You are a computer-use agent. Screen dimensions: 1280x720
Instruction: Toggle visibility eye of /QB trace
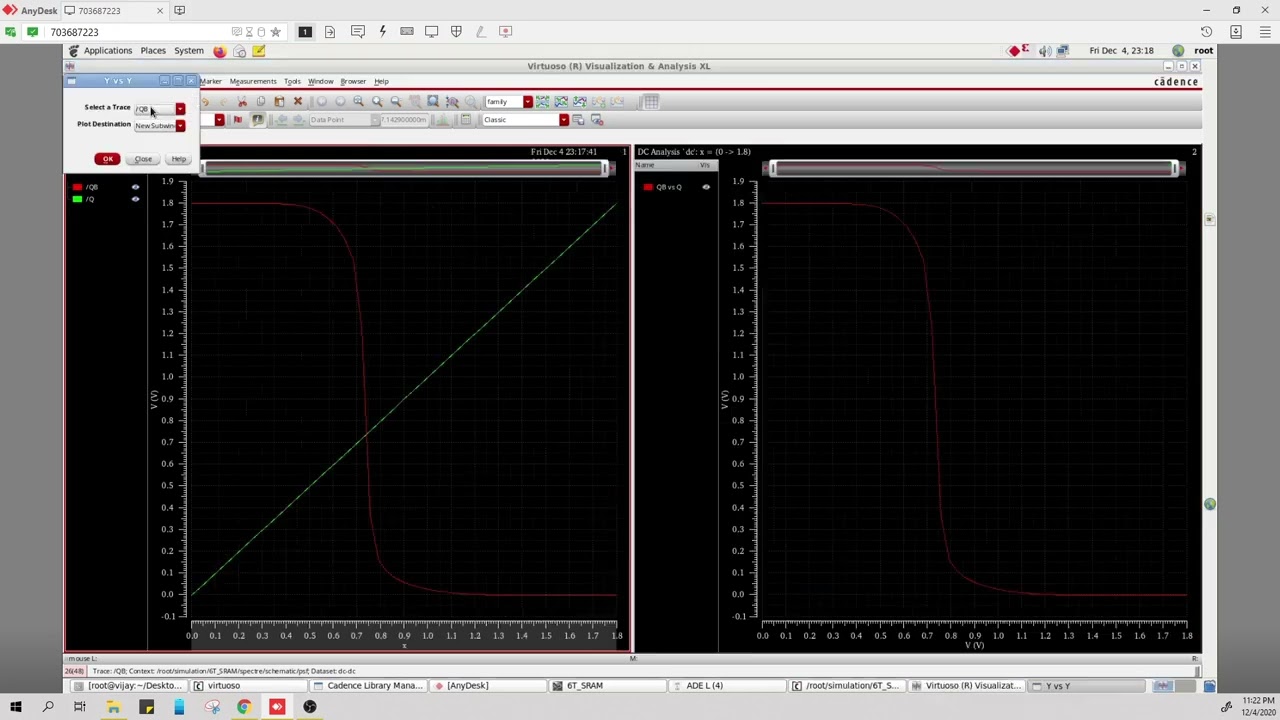click(135, 187)
